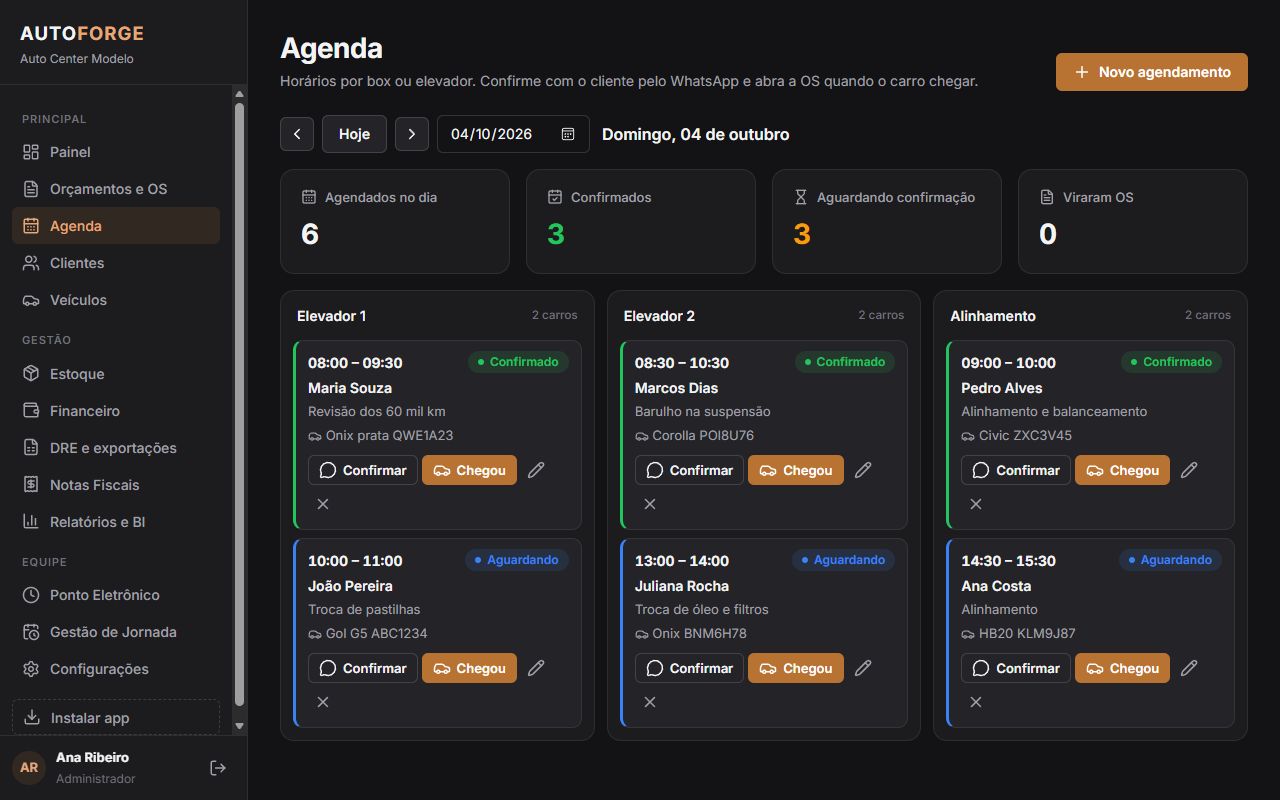This screenshot has height=800, width=1280.
Task: Confirm Marcos Dias via Confirmar button
Action: click(690, 470)
